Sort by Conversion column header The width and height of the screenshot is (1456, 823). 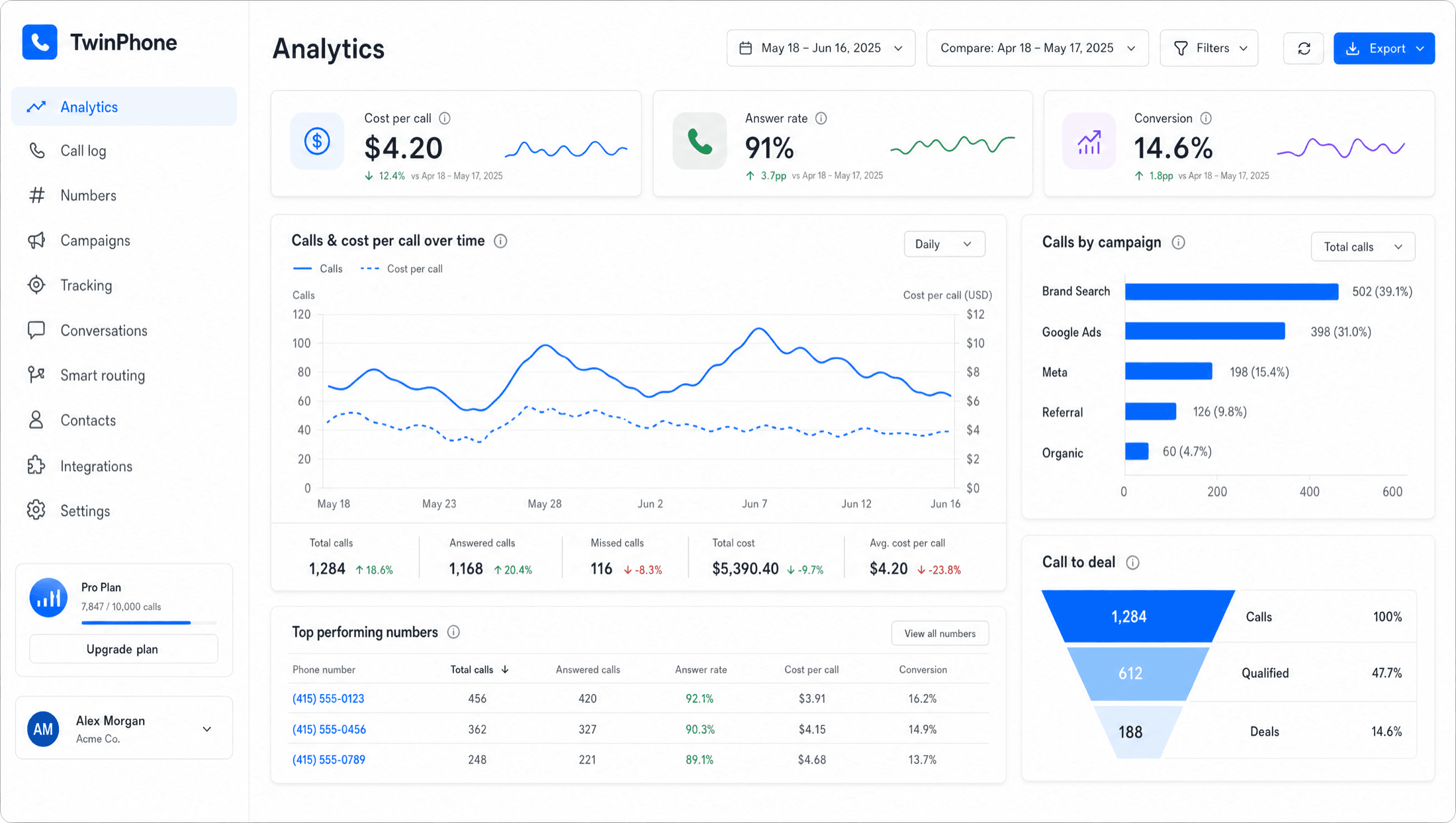click(x=923, y=670)
